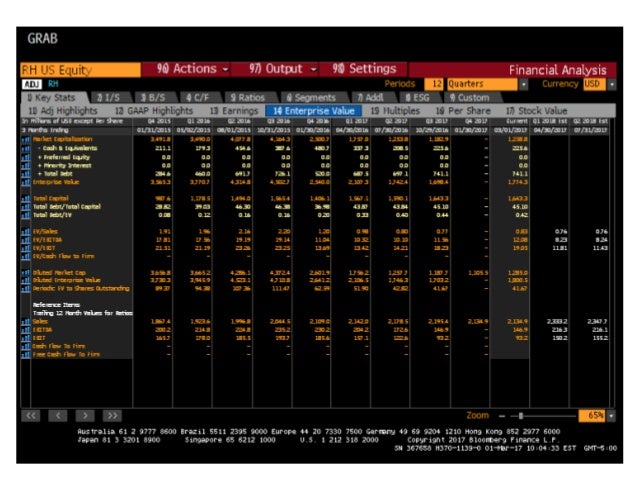Open chart icon for Total Debt/EV row

point(26,215)
